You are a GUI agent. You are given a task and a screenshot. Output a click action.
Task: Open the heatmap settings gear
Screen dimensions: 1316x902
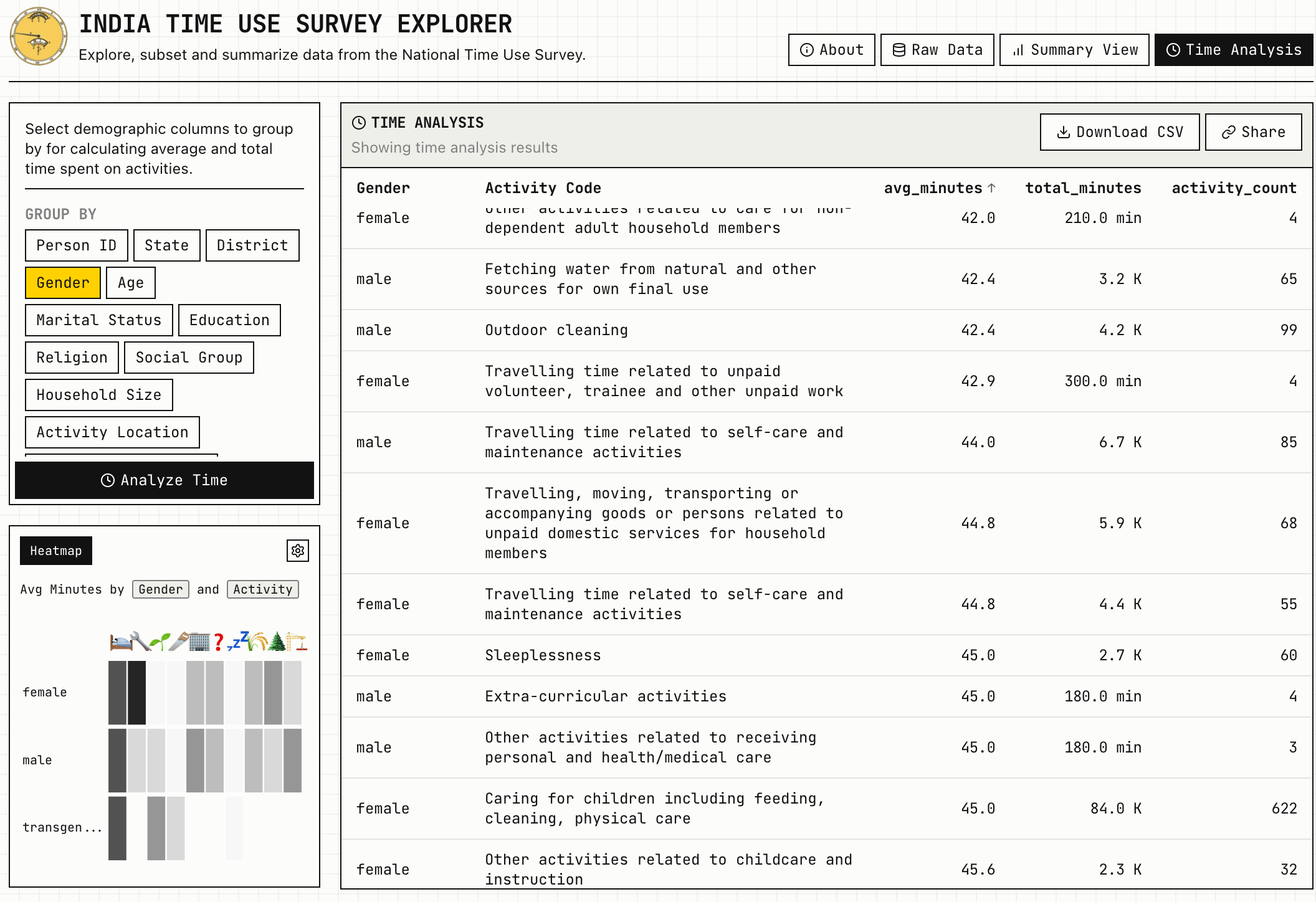(297, 551)
